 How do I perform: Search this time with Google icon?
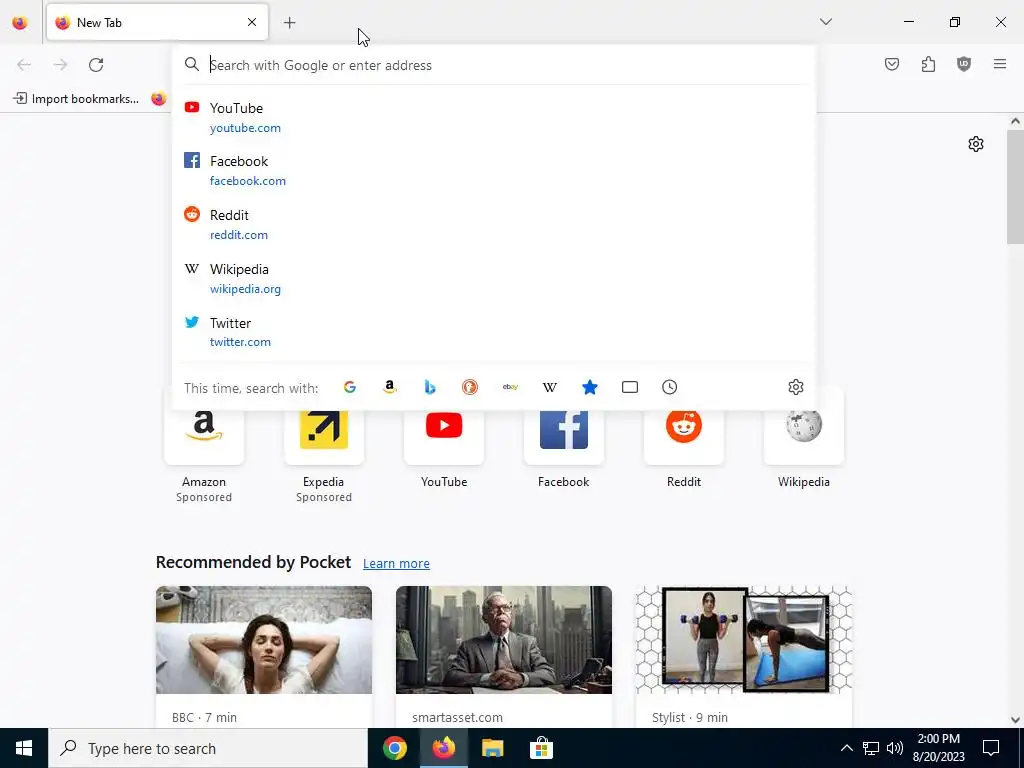coord(350,387)
